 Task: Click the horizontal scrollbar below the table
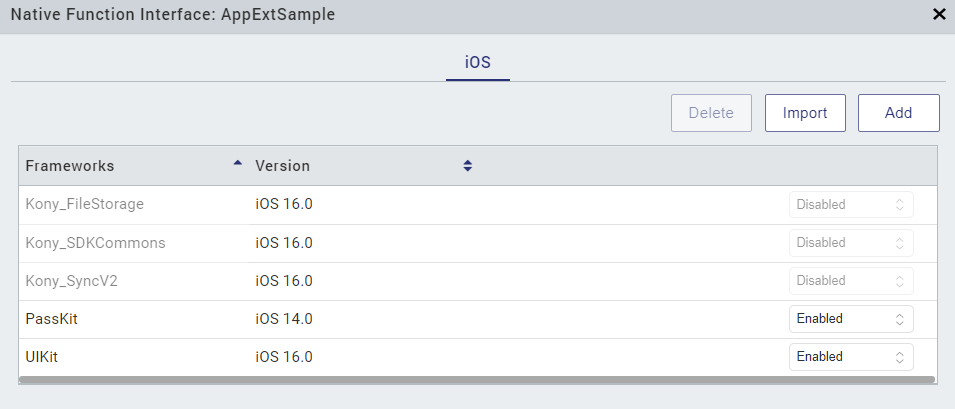click(x=476, y=380)
